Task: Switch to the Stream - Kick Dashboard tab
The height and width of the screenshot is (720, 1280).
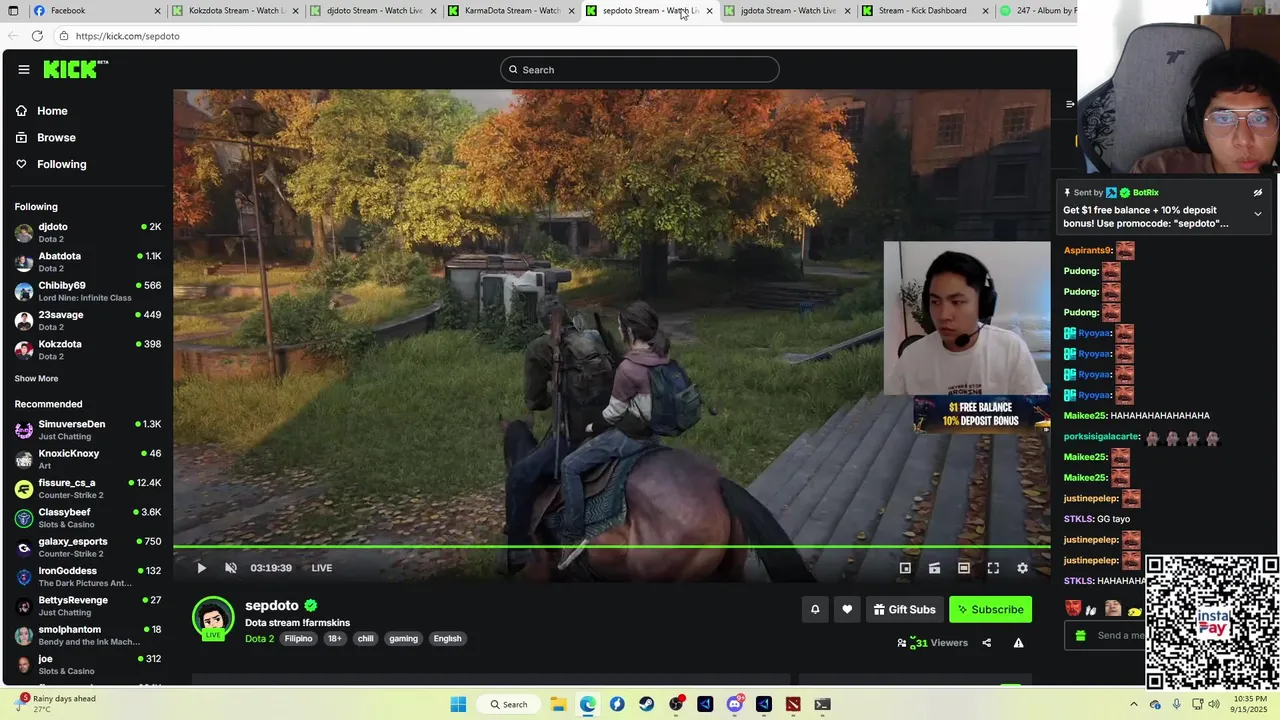Action: point(926,11)
